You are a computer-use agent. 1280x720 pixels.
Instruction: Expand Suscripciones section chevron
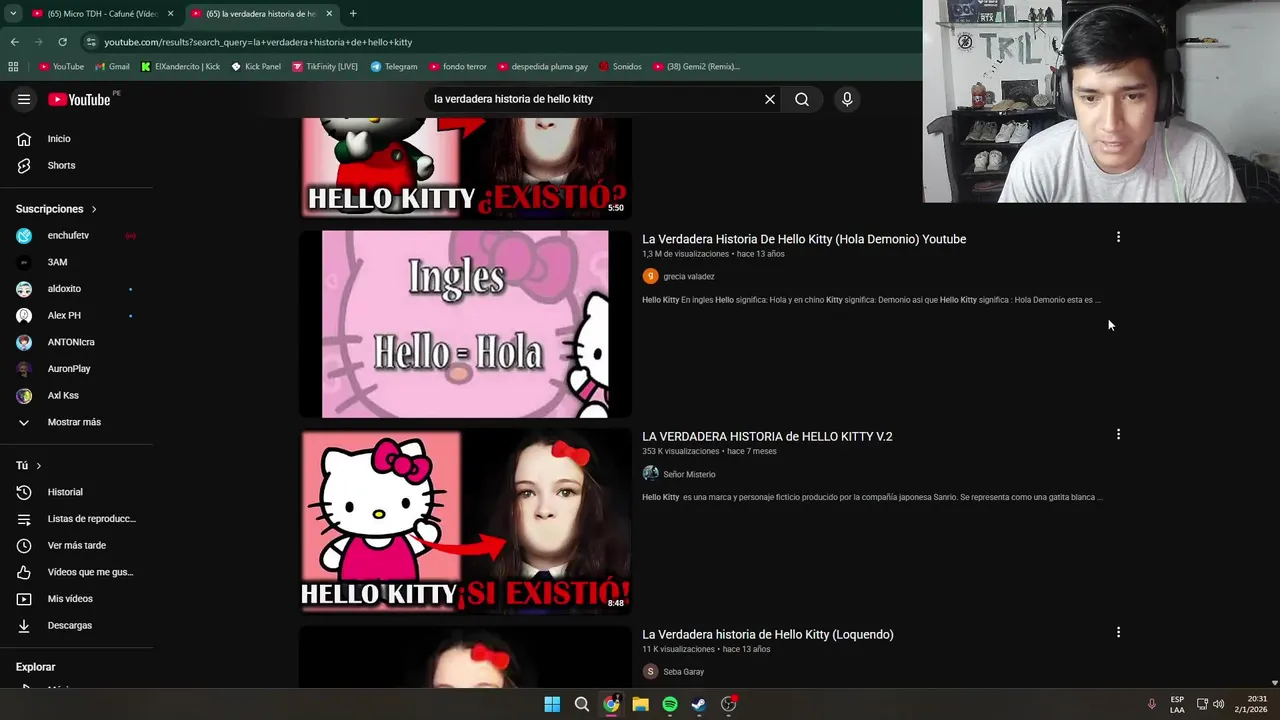click(94, 209)
